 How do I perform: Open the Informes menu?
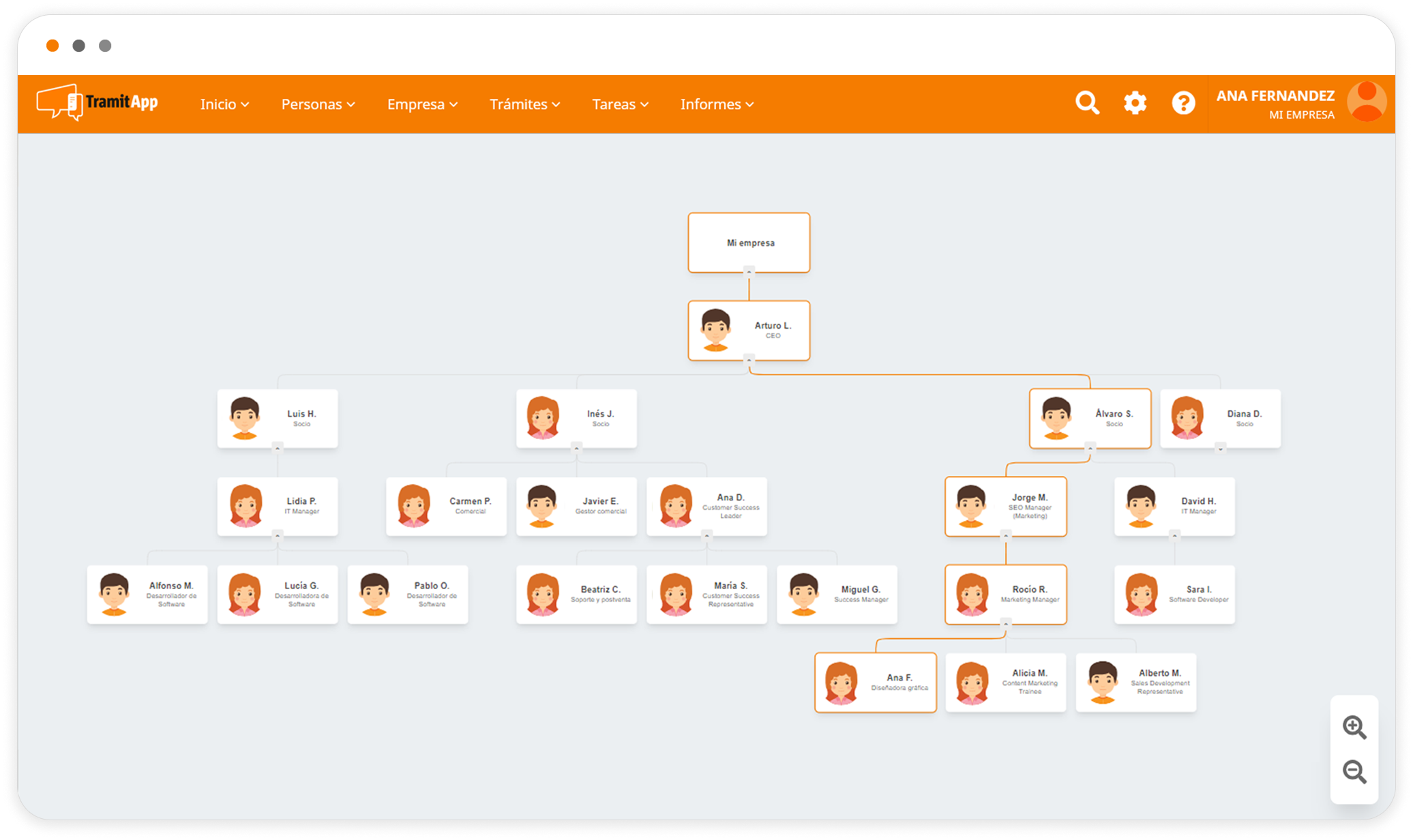click(717, 104)
